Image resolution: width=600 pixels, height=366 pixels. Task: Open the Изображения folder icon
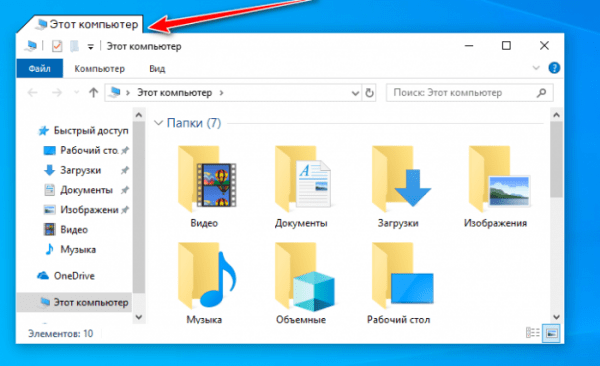click(499, 179)
